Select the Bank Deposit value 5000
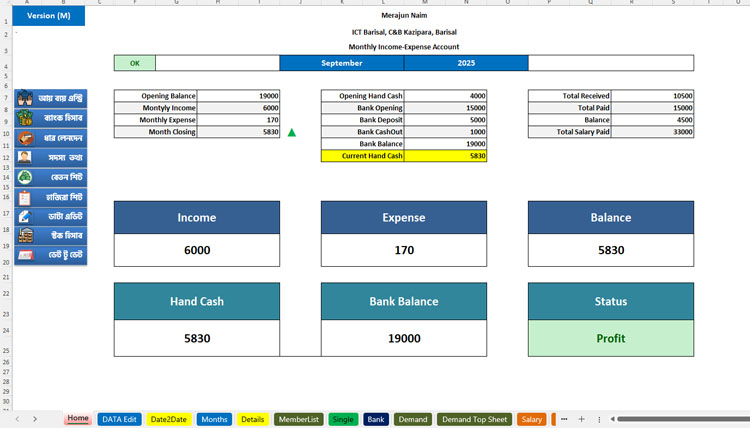 pos(445,120)
